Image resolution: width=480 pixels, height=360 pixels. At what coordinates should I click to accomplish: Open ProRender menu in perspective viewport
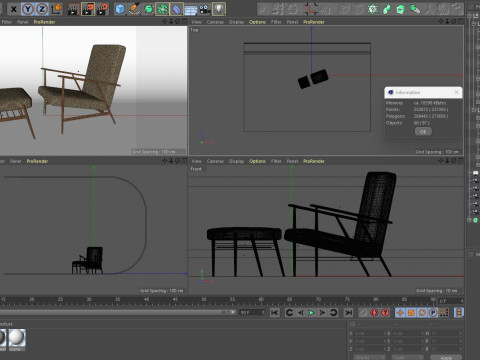tap(44, 22)
